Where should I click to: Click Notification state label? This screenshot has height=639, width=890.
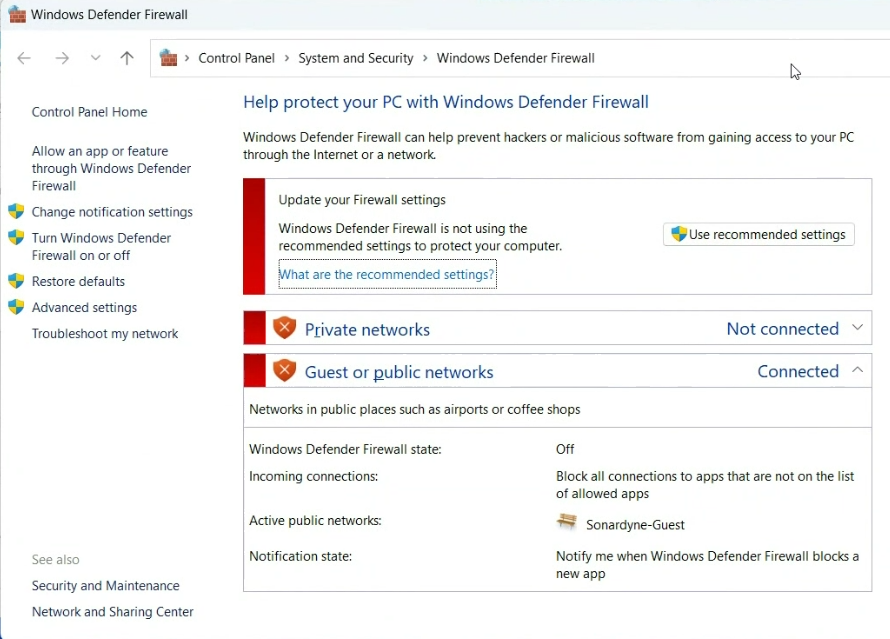click(300, 556)
